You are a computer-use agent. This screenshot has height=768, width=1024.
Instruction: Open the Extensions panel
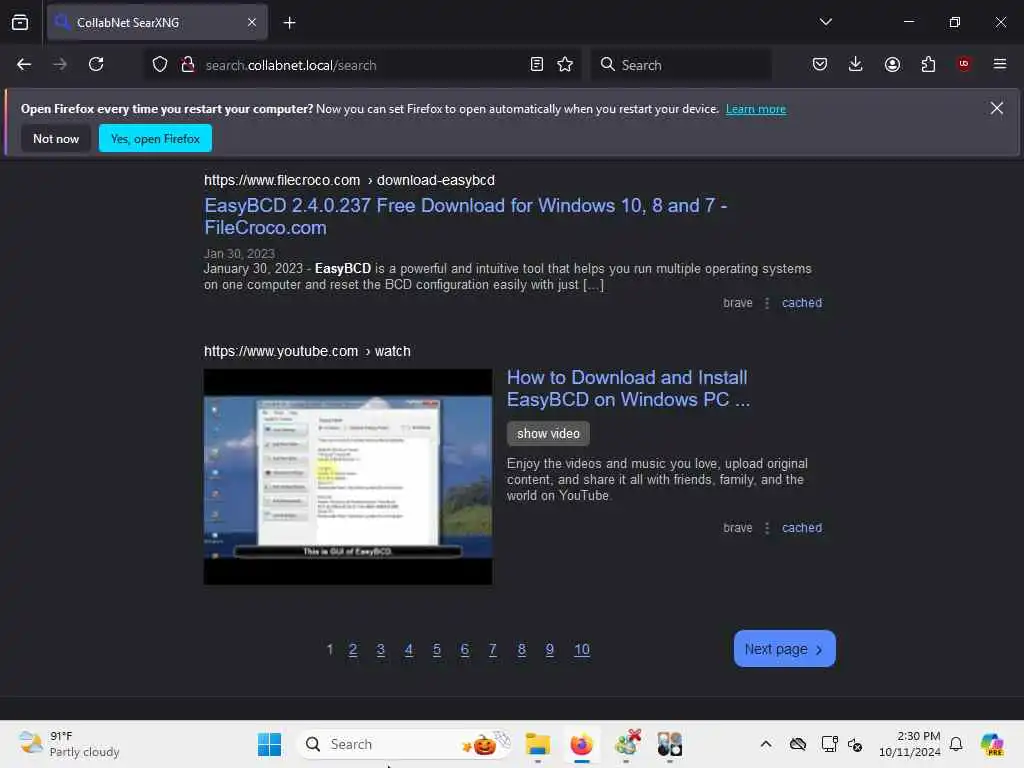928,64
